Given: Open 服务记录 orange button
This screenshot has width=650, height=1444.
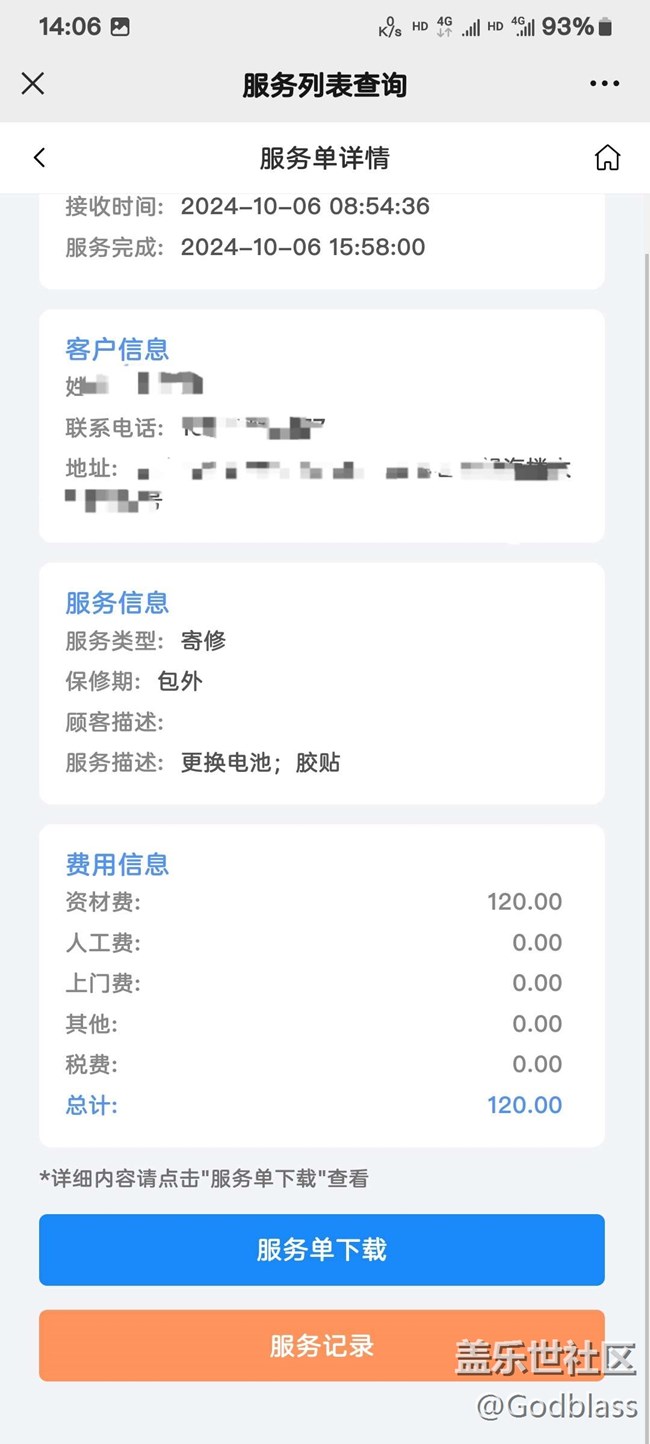Looking at the screenshot, I should (x=322, y=1346).
